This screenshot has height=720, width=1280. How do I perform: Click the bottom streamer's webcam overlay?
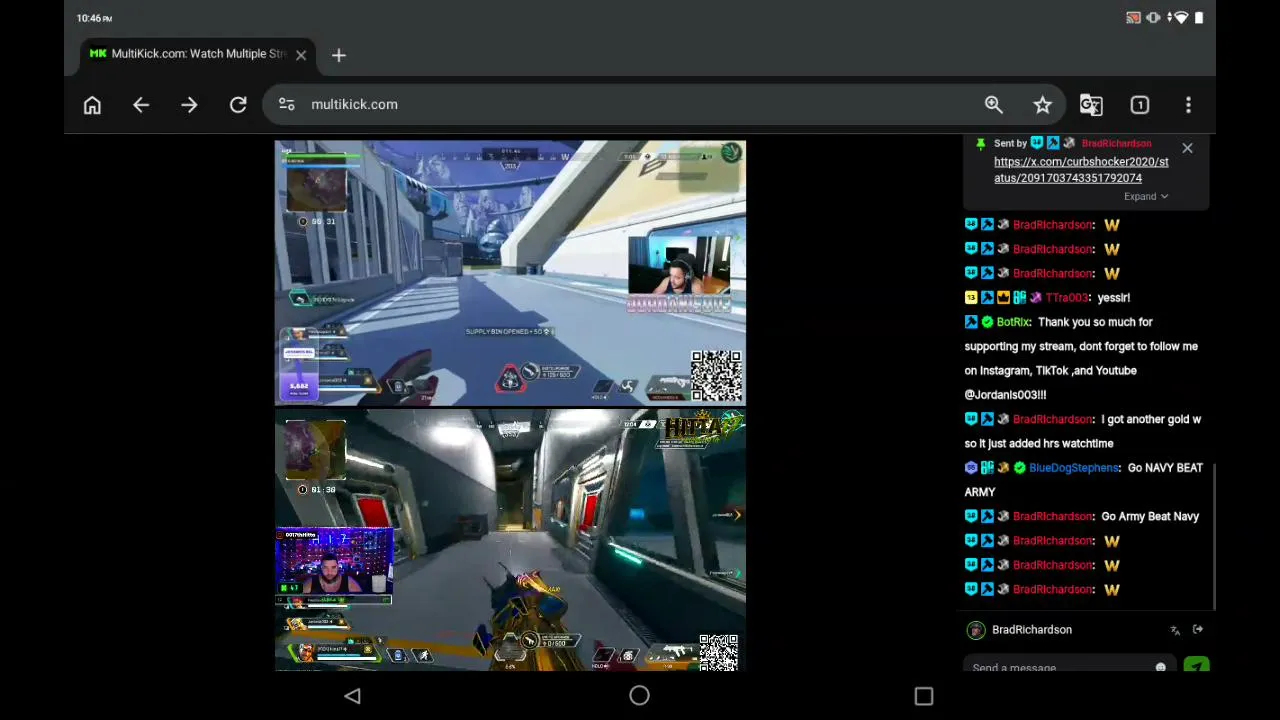[x=334, y=566]
